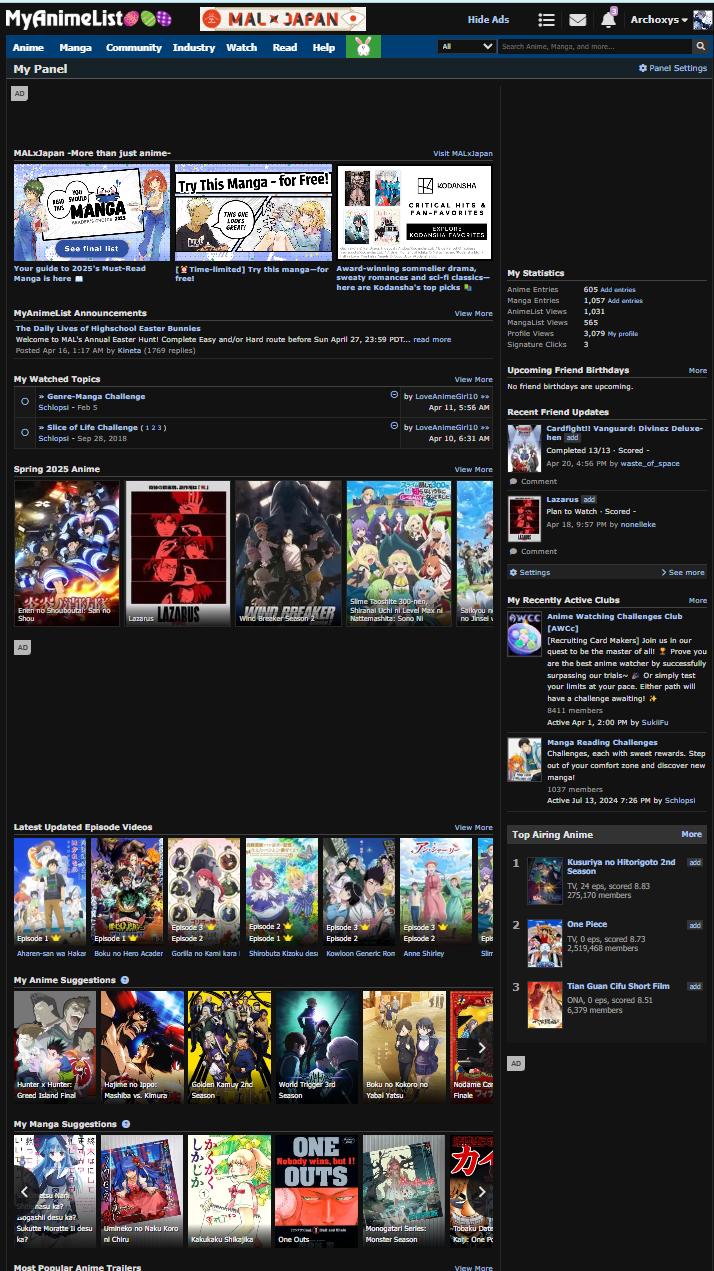Open One Outs manga suggestion cover

[x=316, y=1191]
